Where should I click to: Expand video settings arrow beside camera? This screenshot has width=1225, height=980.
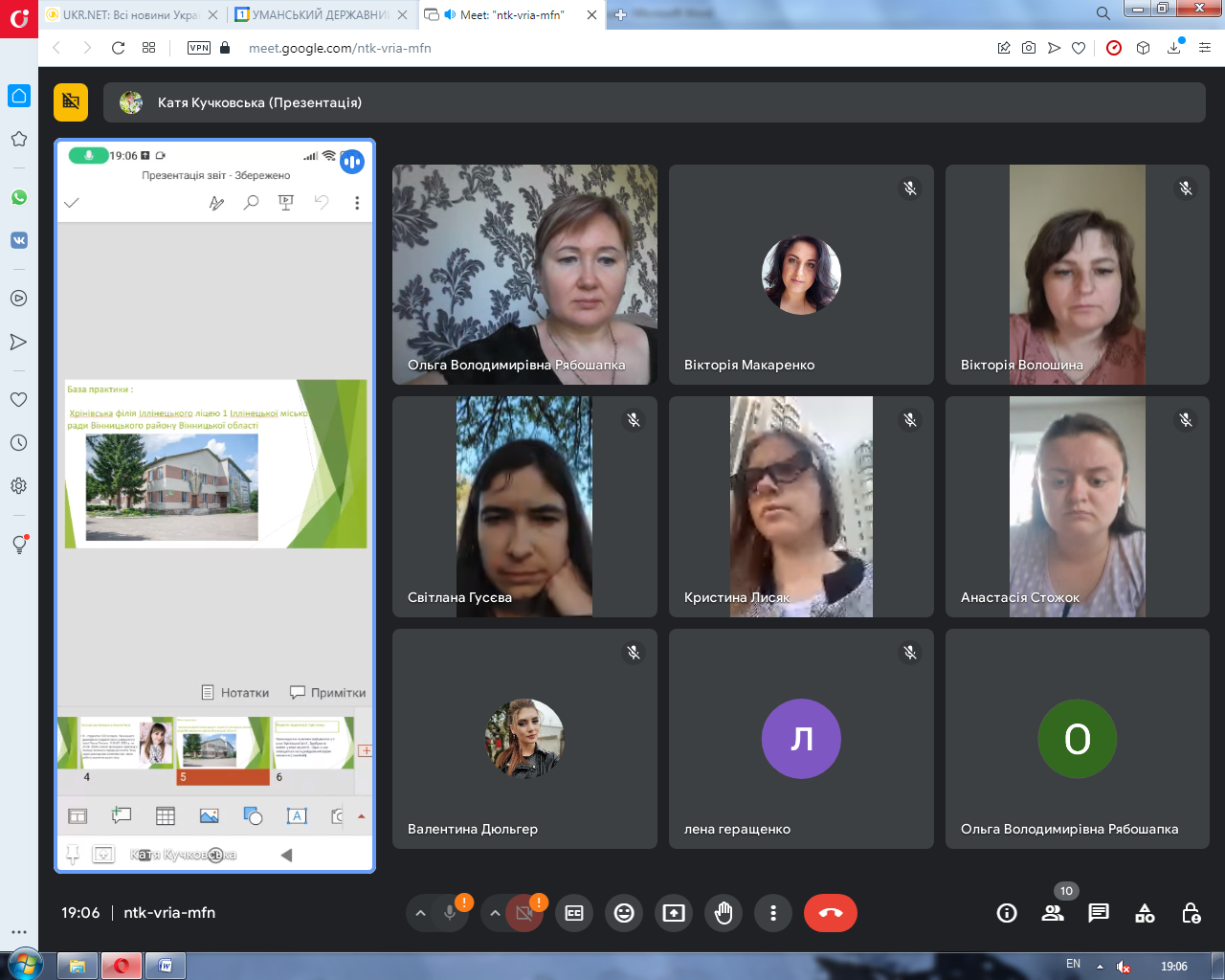click(495, 913)
